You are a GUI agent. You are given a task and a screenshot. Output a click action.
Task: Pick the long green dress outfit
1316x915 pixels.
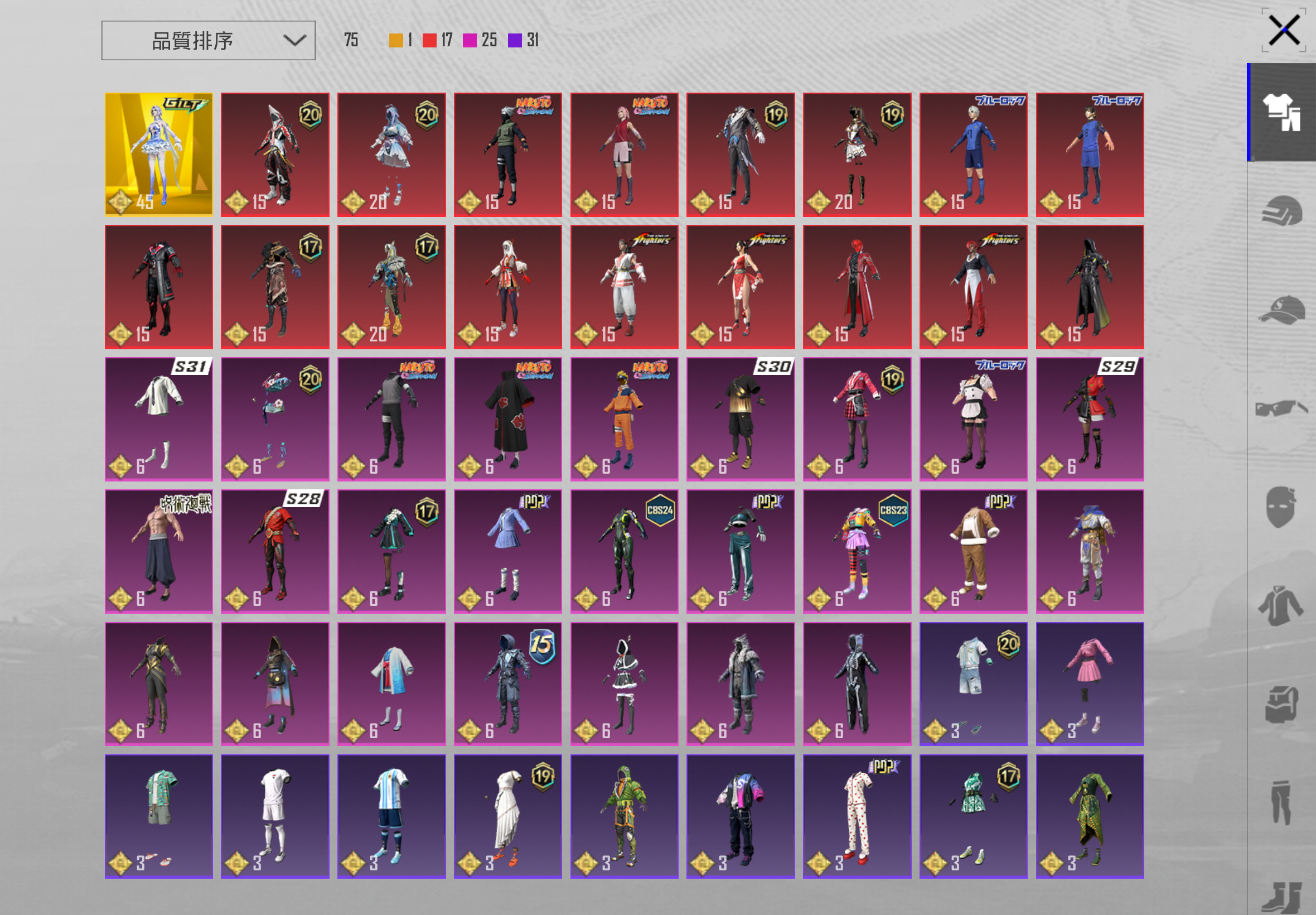tap(1090, 816)
